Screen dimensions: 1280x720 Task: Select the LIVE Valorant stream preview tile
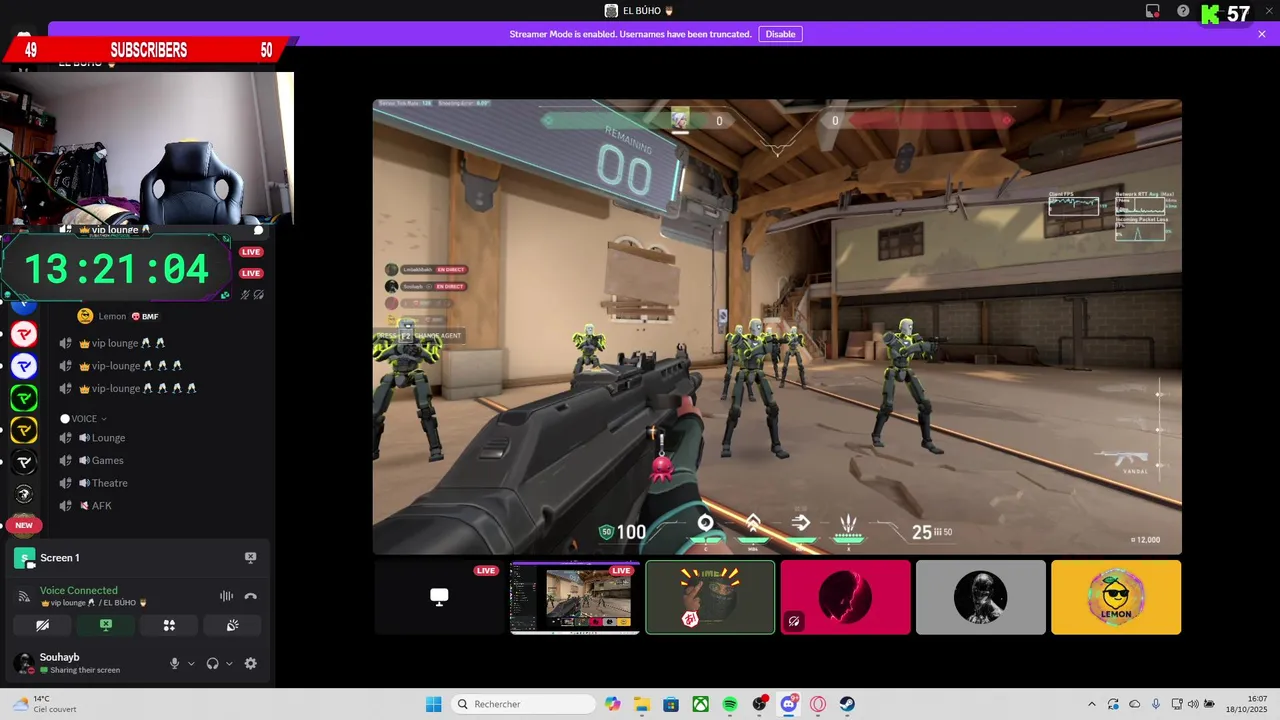[575, 597]
